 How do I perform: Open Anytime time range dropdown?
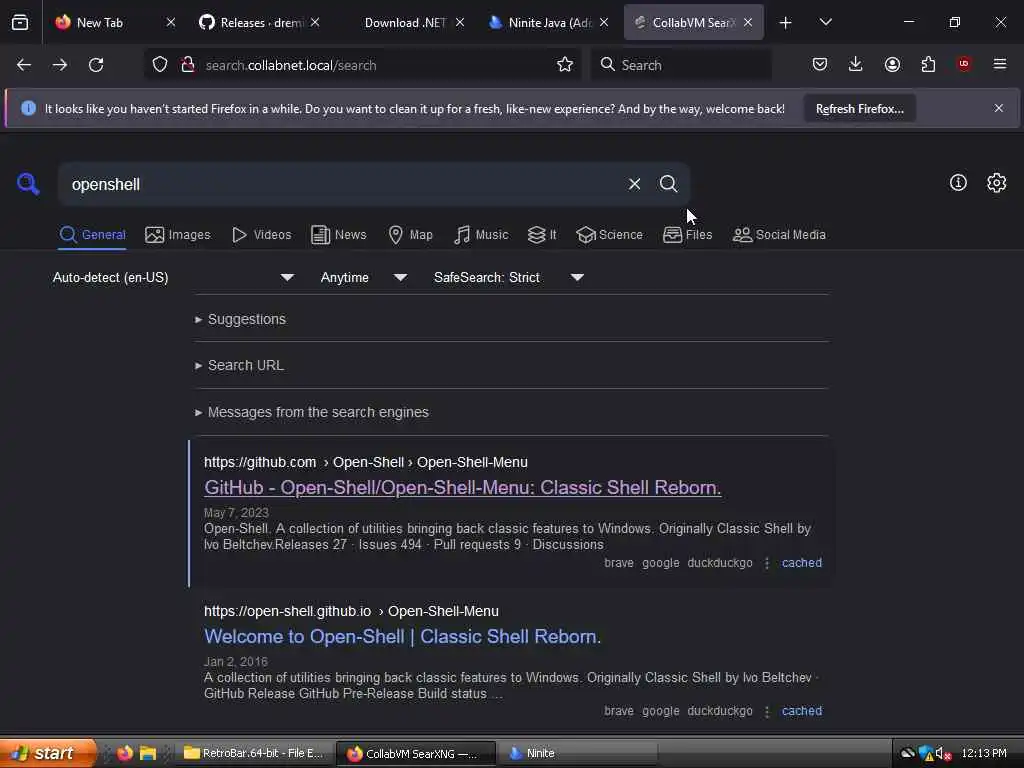pos(364,278)
